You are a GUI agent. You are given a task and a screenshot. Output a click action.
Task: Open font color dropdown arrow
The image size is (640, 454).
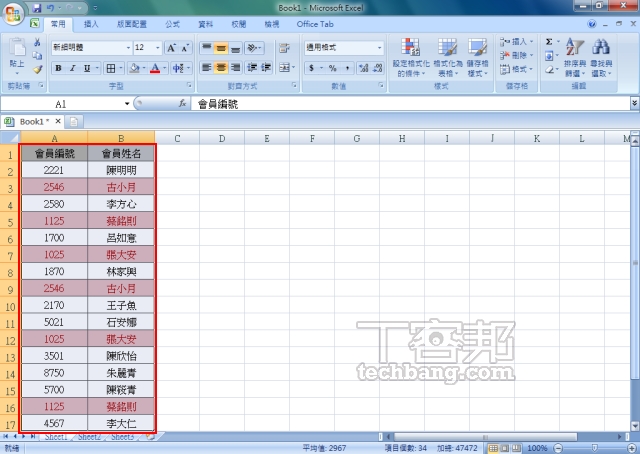(164, 68)
